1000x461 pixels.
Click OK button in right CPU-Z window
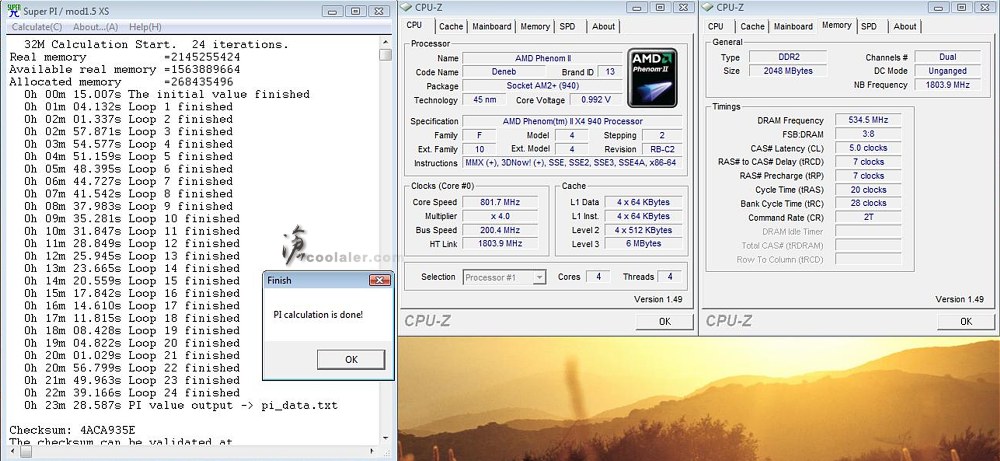(x=966, y=321)
